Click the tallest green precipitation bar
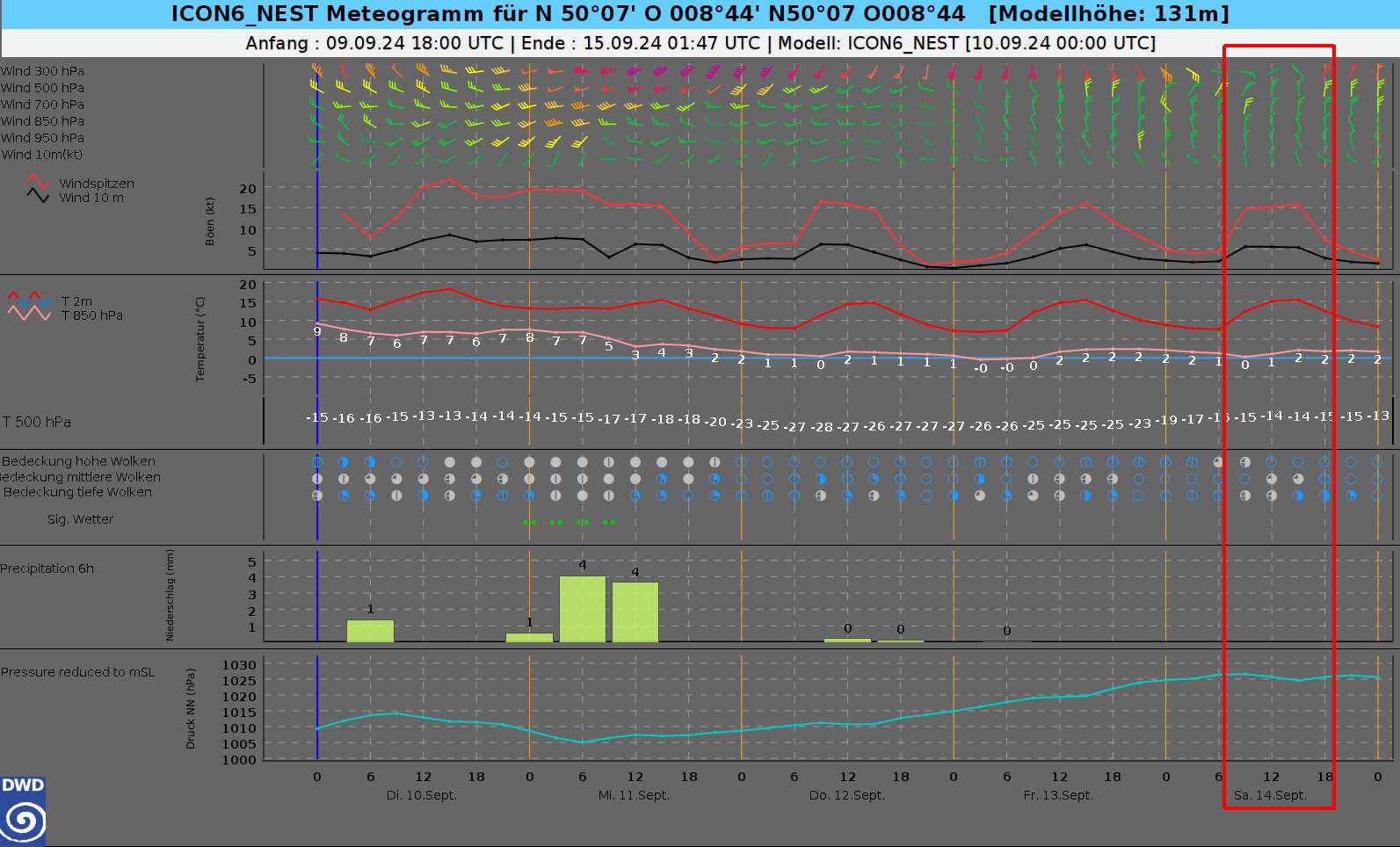1400x847 pixels. [x=582, y=609]
